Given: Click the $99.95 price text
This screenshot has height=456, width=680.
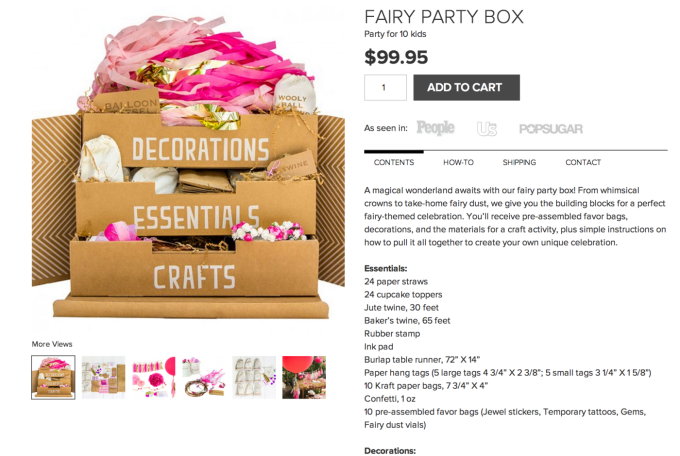Looking at the screenshot, I should click(x=396, y=57).
